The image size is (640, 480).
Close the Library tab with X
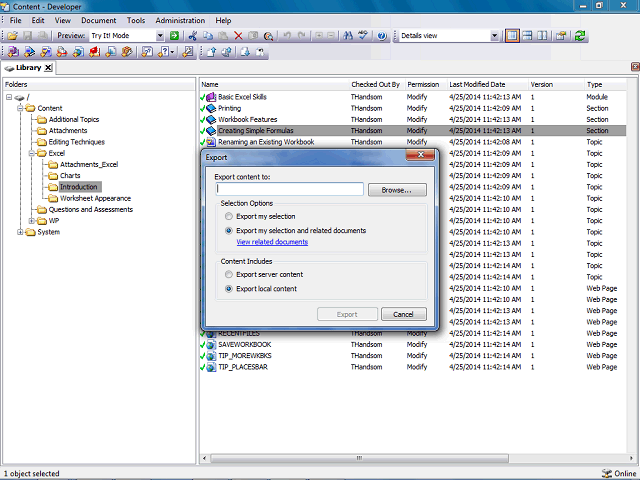click(x=48, y=68)
